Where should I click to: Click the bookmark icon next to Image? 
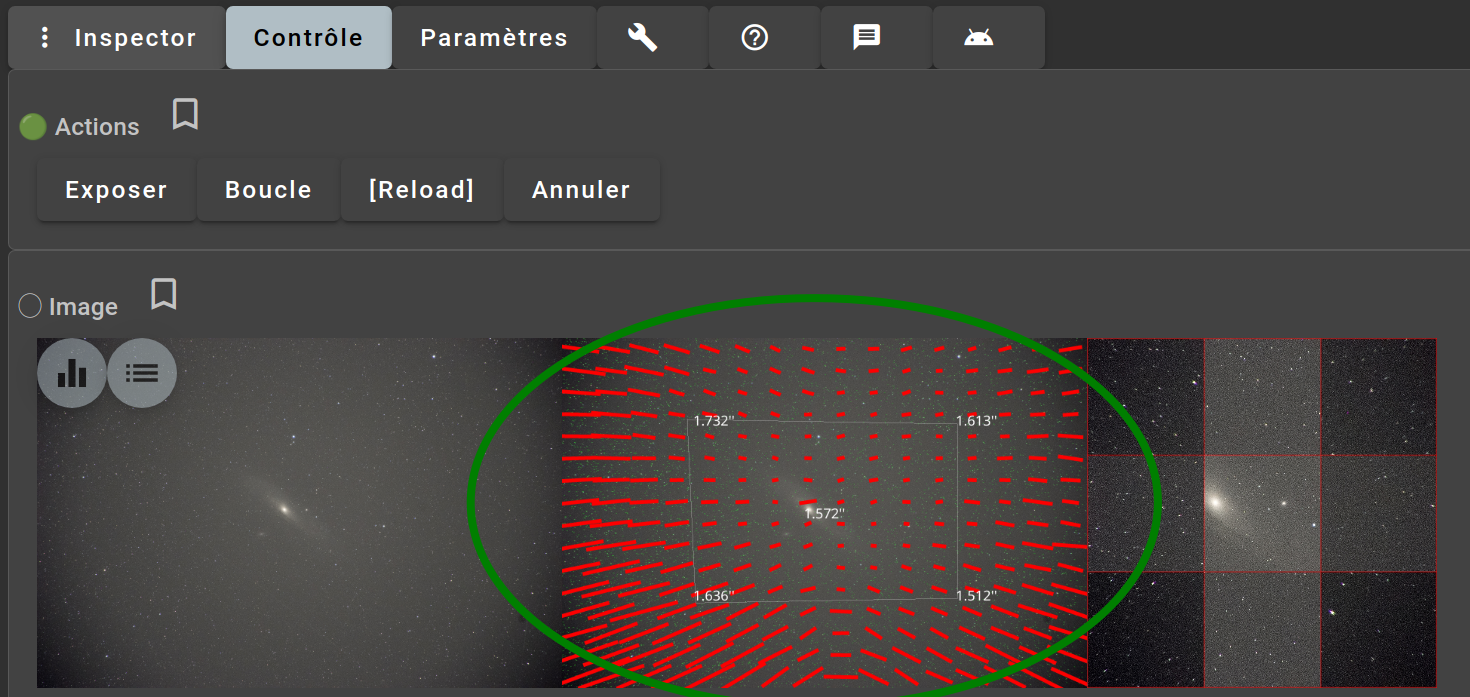point(164,294)
